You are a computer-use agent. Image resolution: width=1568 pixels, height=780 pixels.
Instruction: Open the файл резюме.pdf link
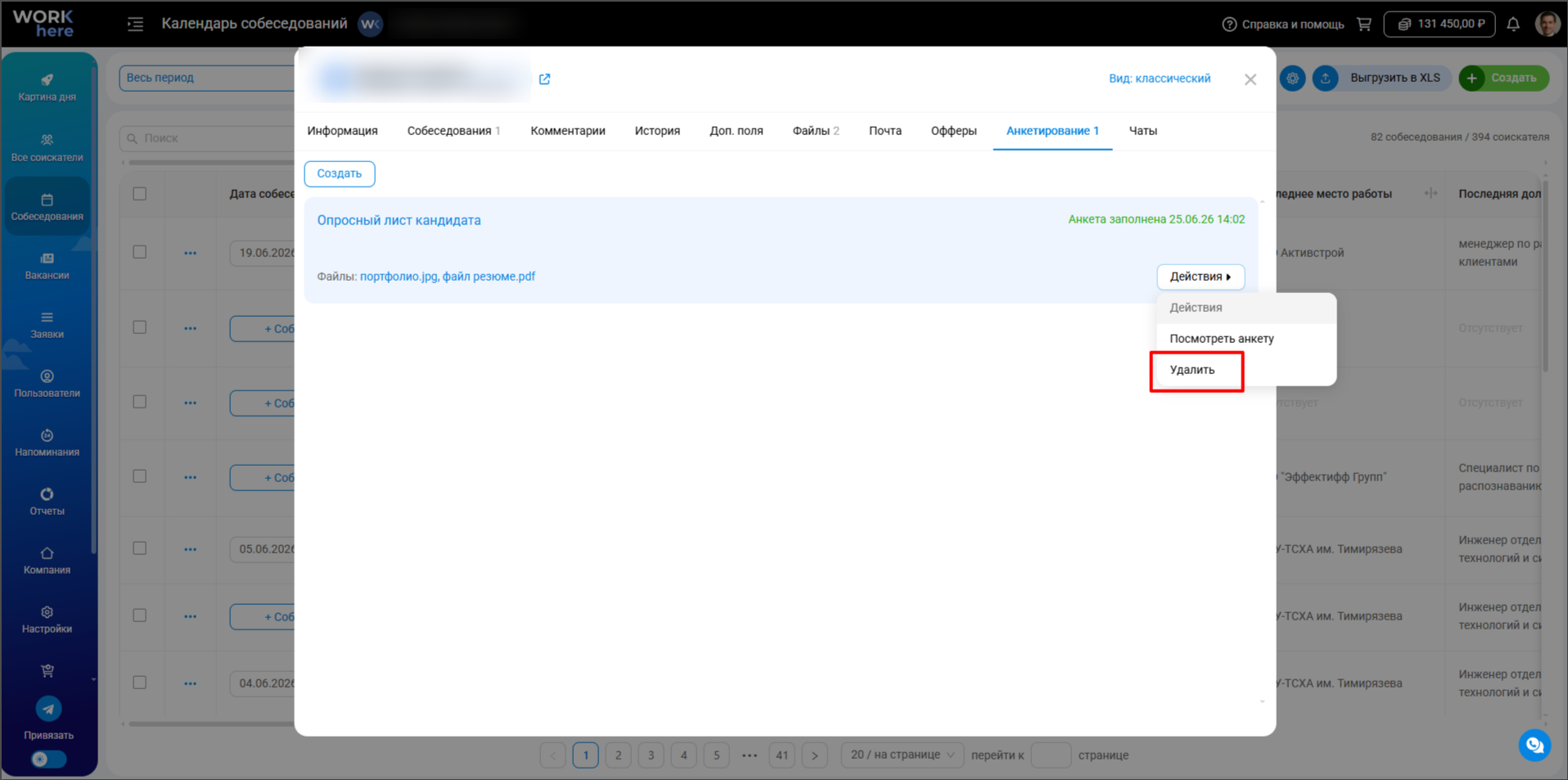[489, 277]
